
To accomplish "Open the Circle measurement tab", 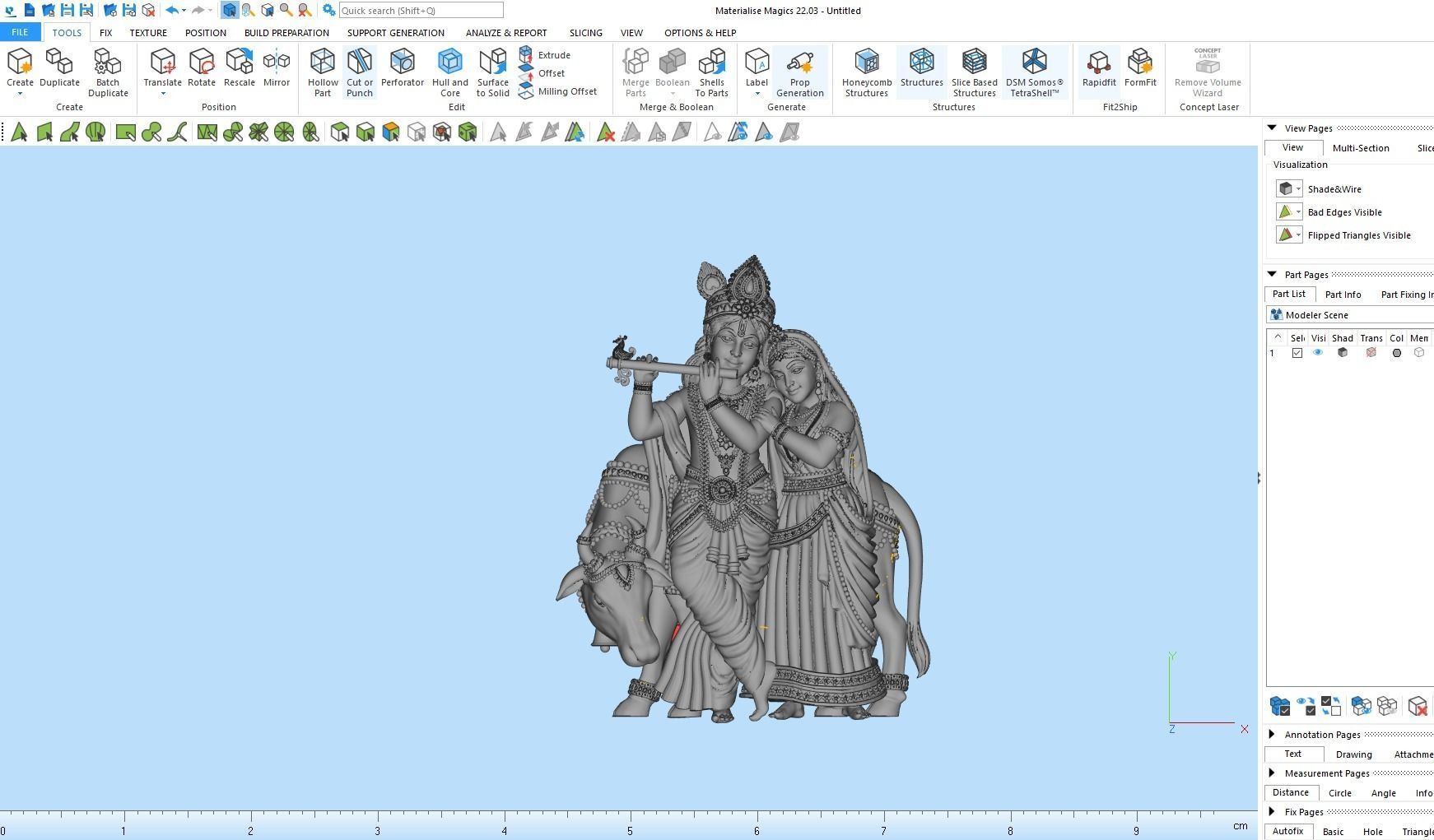I will [1340, 793].
